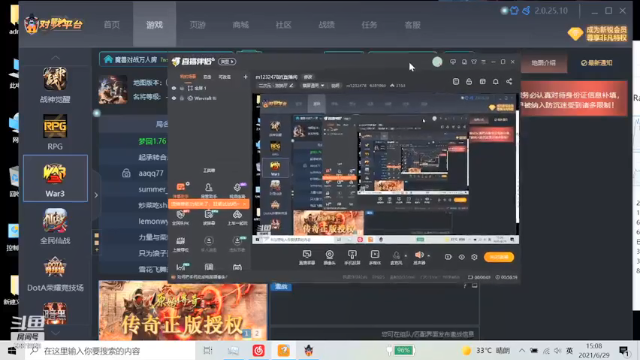The image size is (640, 360).
Task: Open the 任务 tab
Action: pyautogui.click(x=369, y=24)
